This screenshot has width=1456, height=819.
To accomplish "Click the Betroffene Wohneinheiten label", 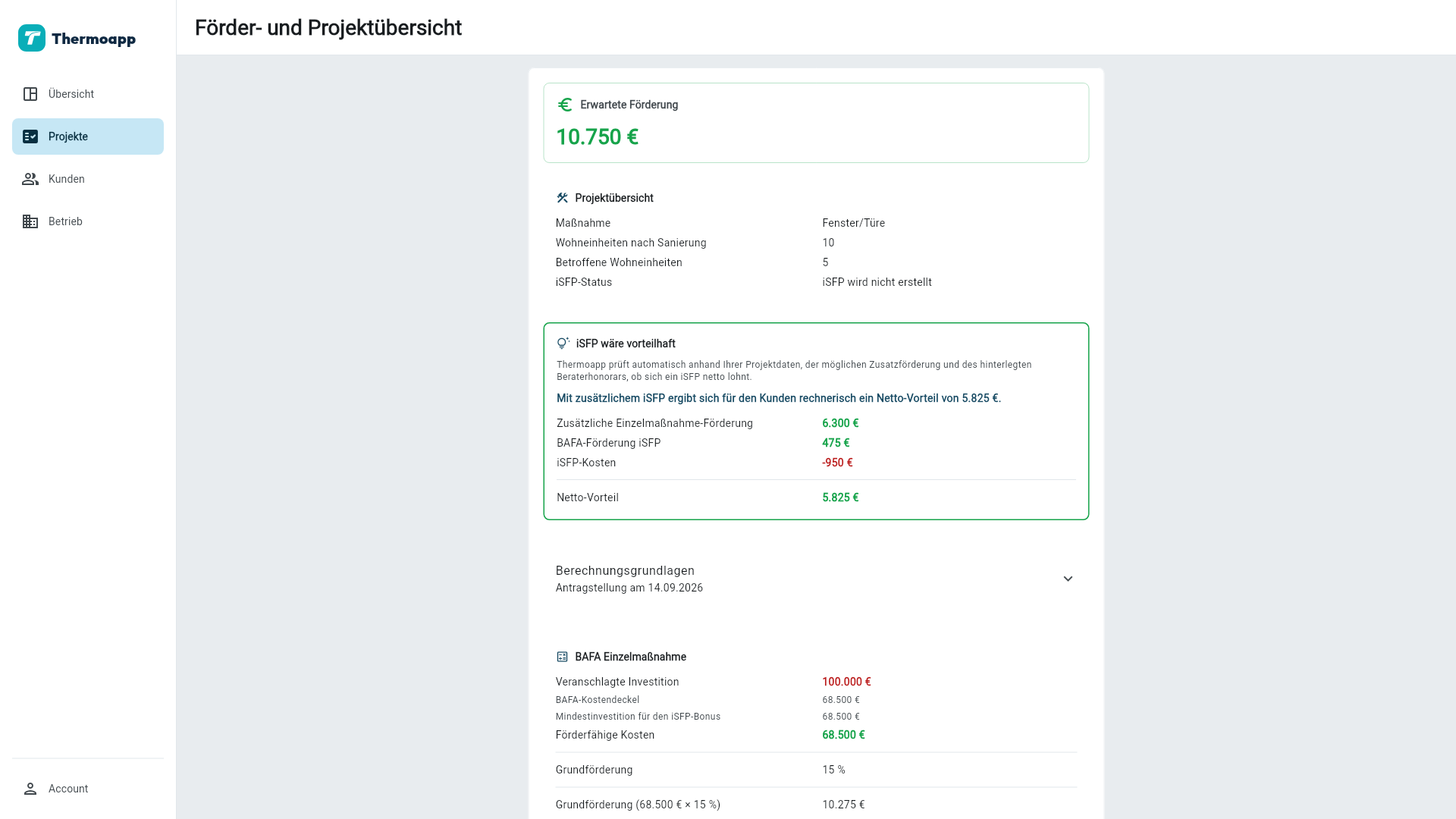I will tap(619, 262).
